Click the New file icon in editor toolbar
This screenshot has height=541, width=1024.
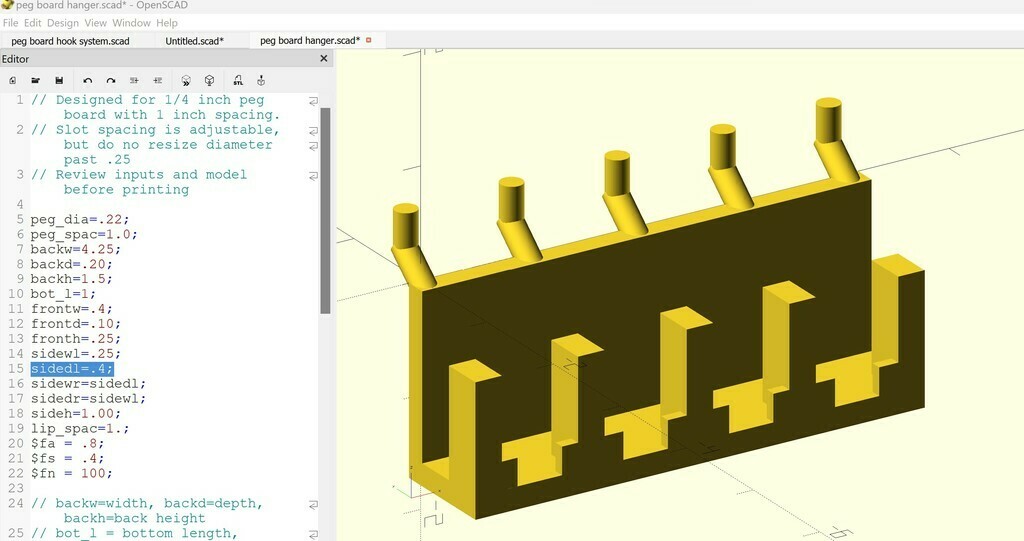click(x=12, y=80)
